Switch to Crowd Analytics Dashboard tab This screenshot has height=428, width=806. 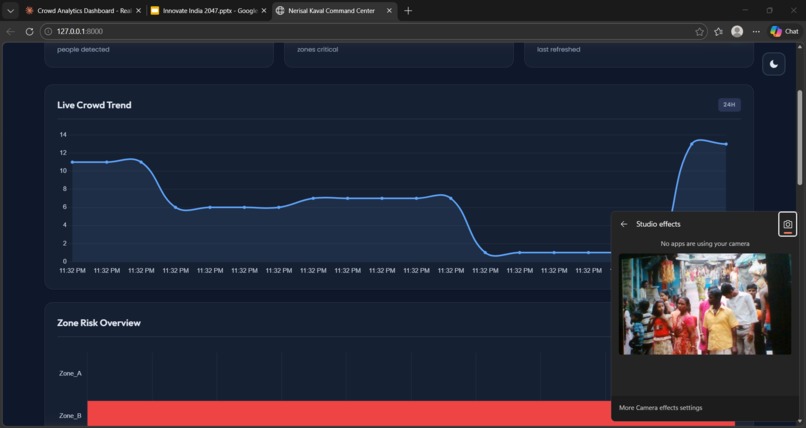tap(84, 10)
